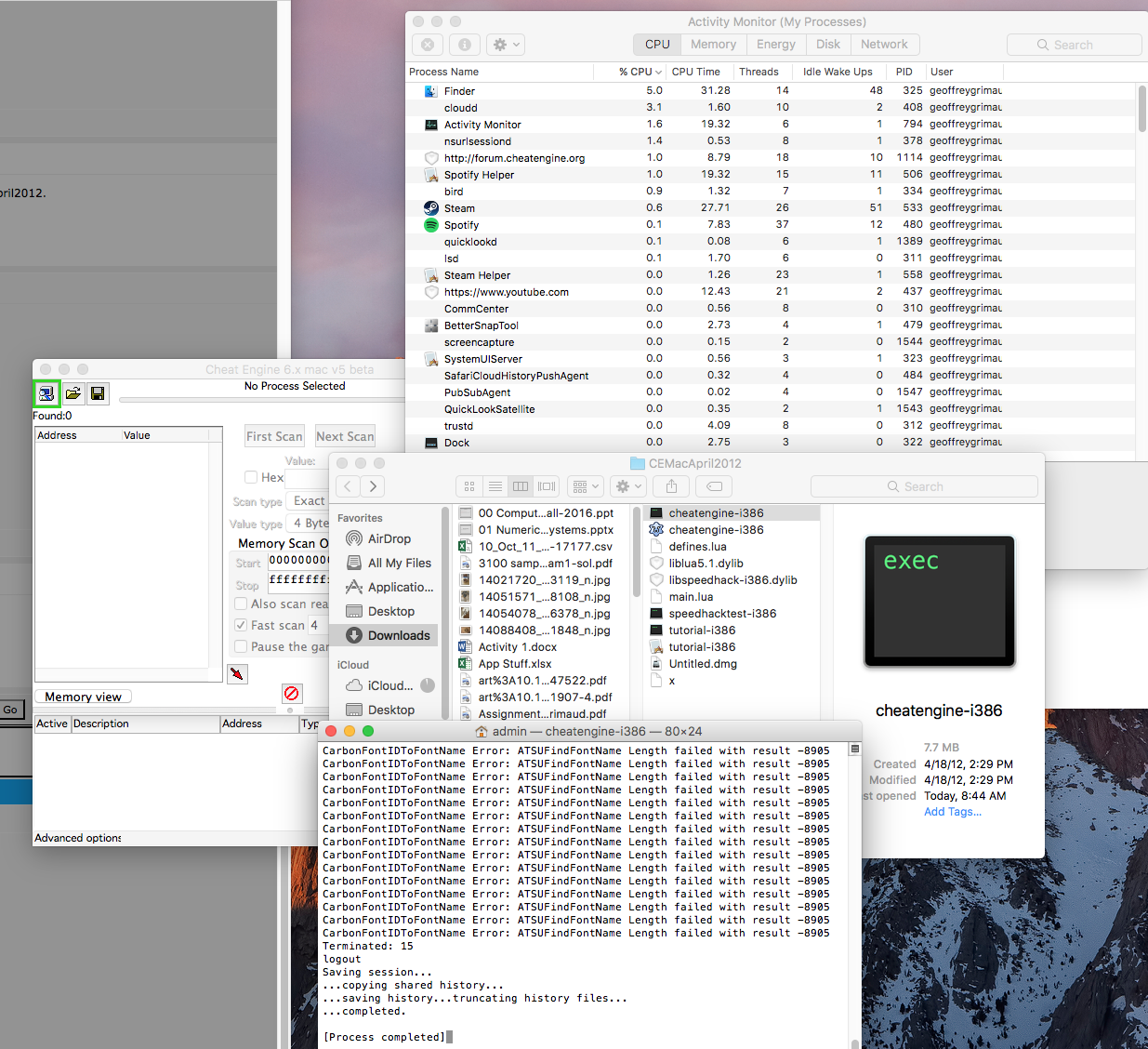
Task: Switch Finder to icon view
Action: [x=469, y=486]
